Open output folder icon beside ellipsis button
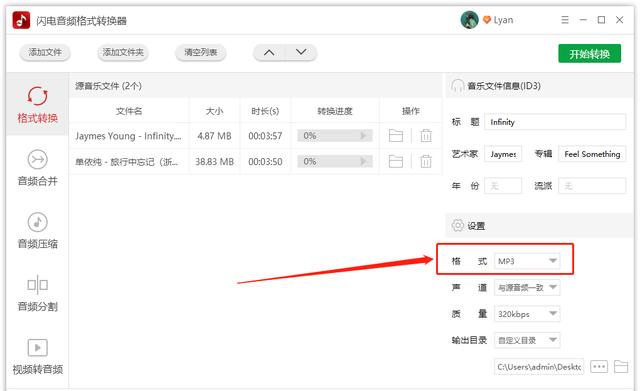The image size is (640, 391). coord(621,367)
